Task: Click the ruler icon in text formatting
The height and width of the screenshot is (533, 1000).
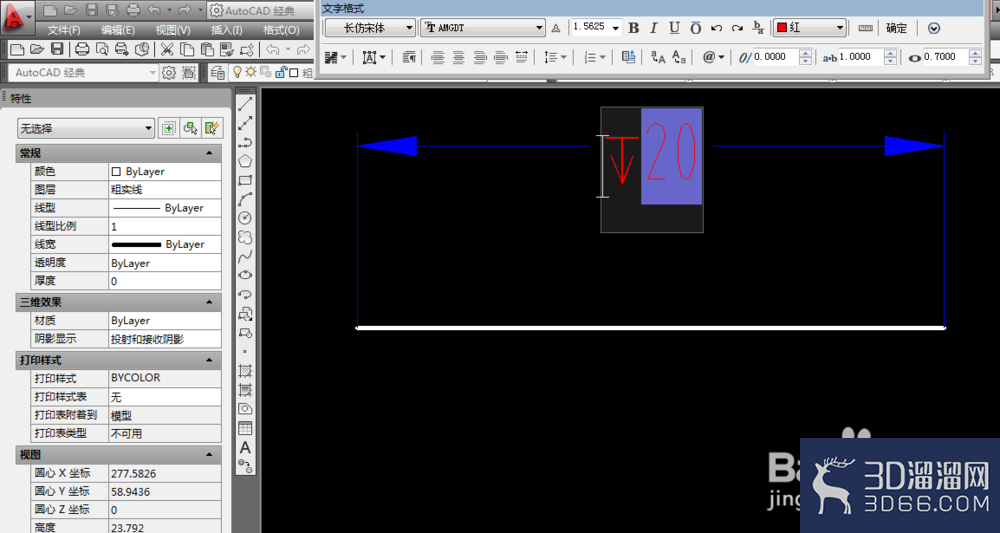Action: click(x=865, y=28)
